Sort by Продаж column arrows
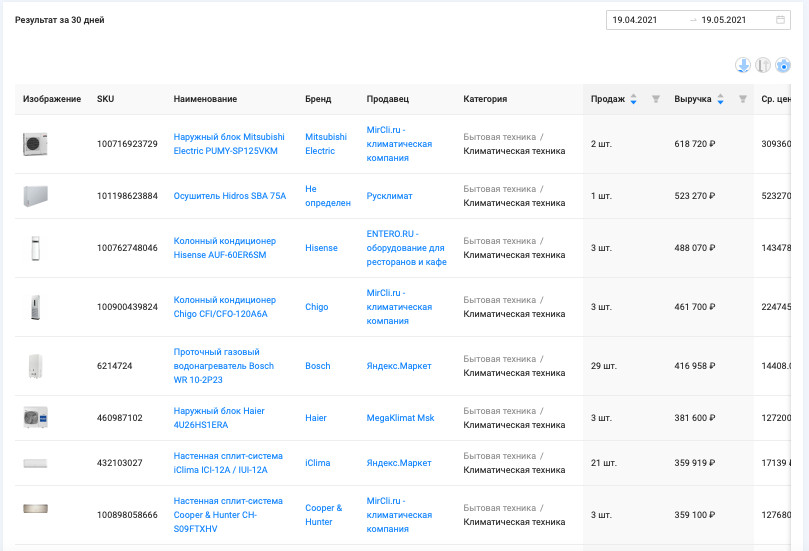The width and height of the screenshot is (809, 551). (x=634, y=99)
